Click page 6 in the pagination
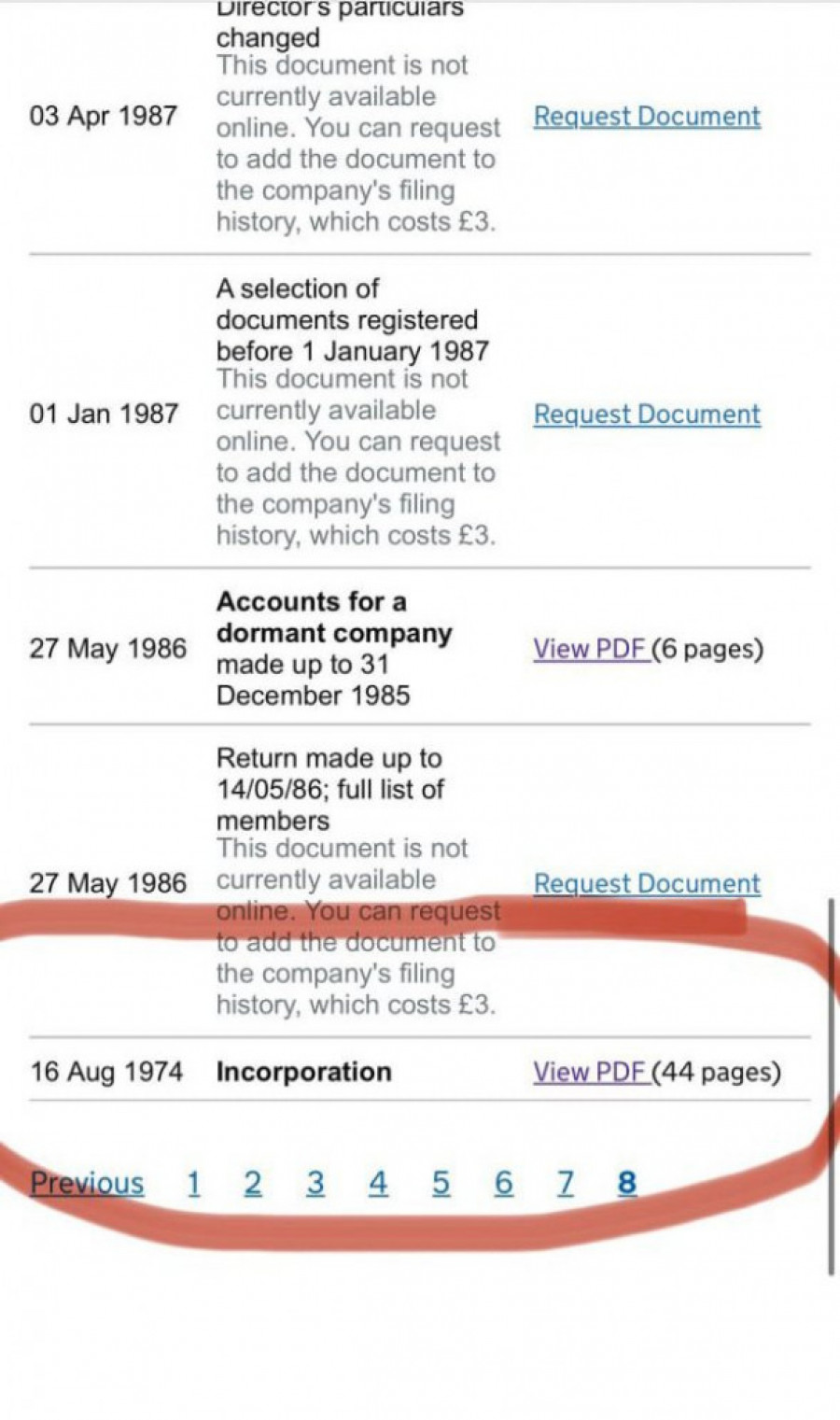Screen dimensions: 840x1420 (504, 1183)
